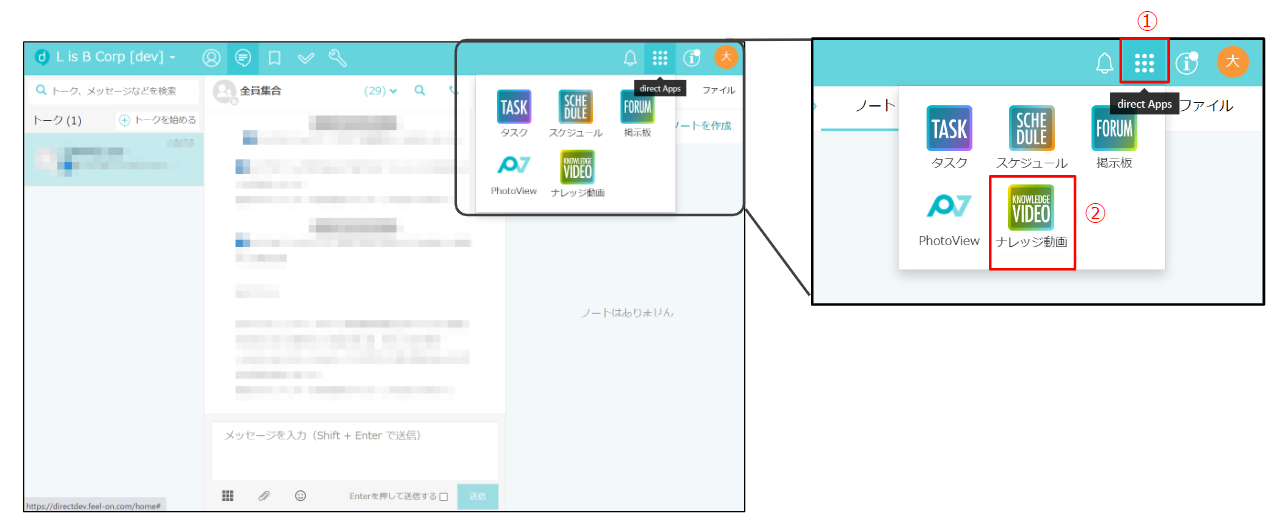
Task: Switch to the ノート tab in the enlarged view
Action: pos(873,105)
